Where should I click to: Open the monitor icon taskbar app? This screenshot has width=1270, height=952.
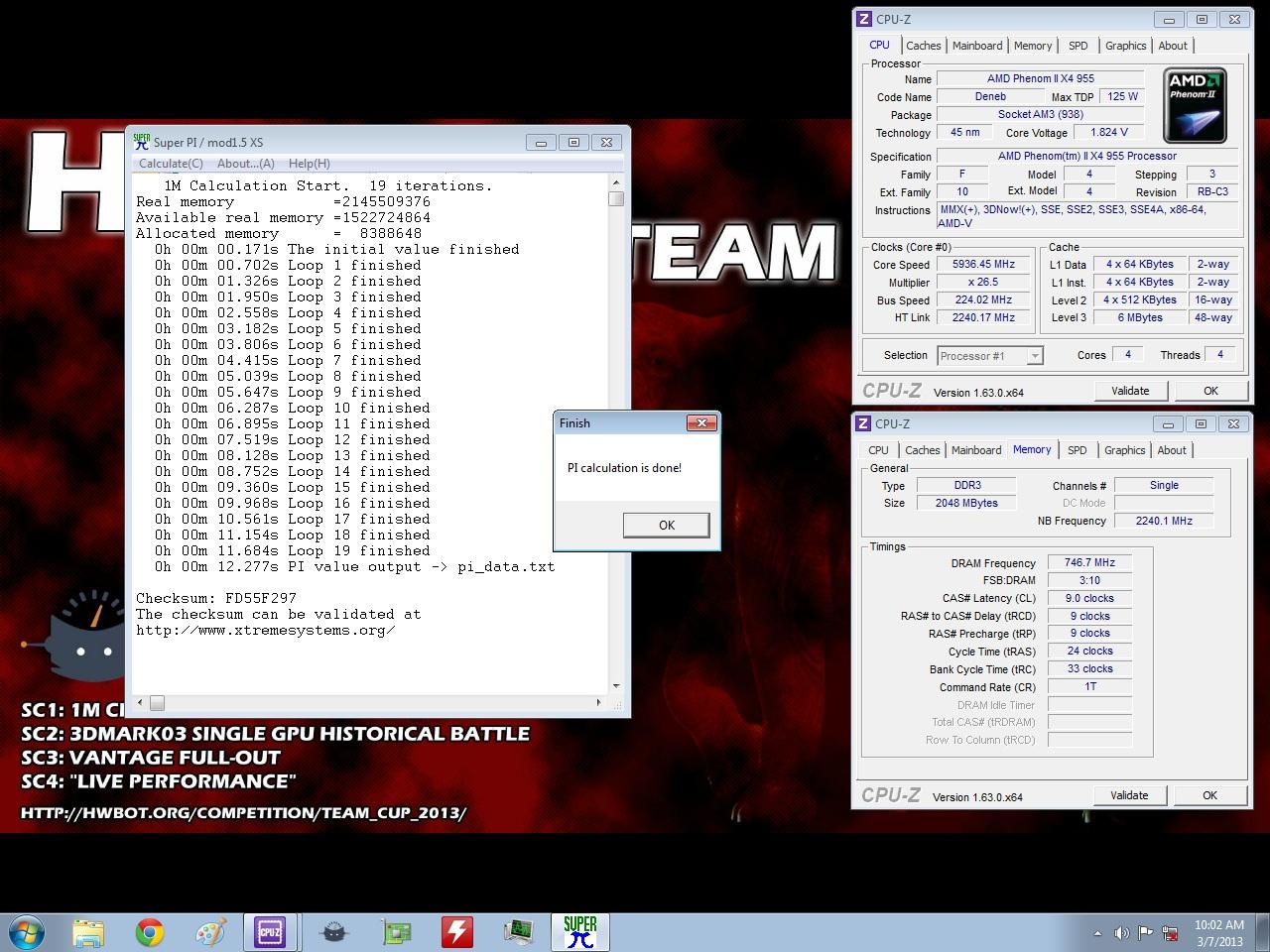coord(519,932)
